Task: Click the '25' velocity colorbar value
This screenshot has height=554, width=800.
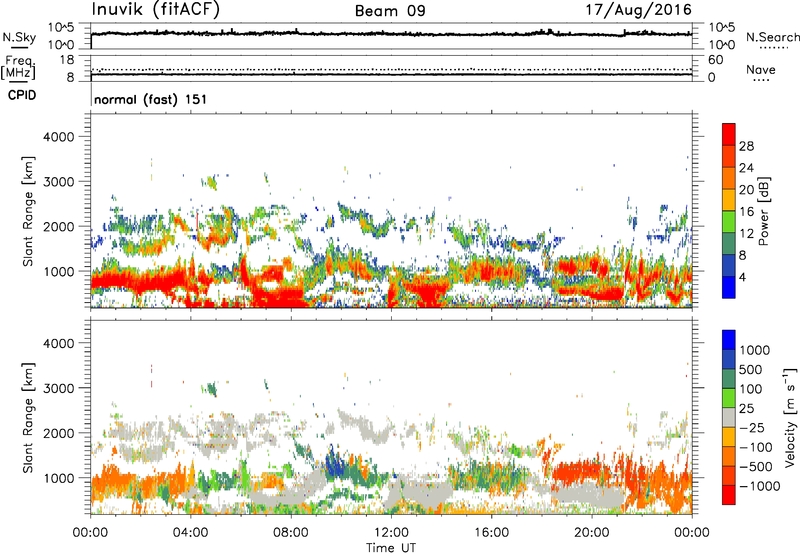Action: pos(747,409)
